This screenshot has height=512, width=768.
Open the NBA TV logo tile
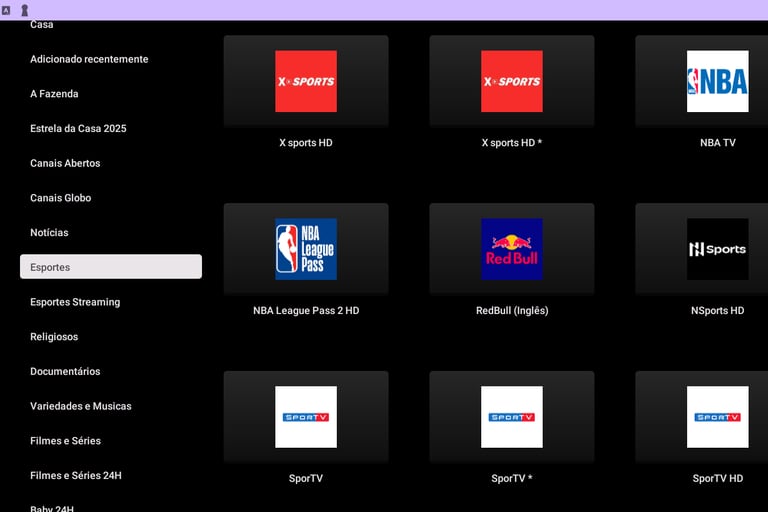click(702, 81)
